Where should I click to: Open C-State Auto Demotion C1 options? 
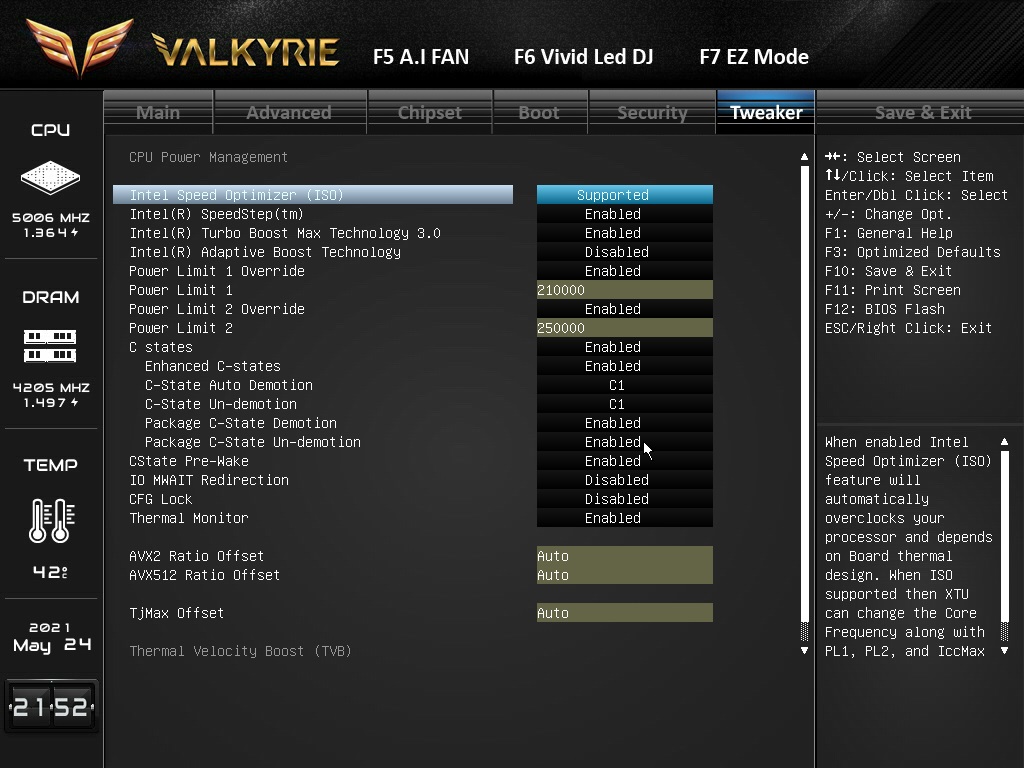(624, 385)
